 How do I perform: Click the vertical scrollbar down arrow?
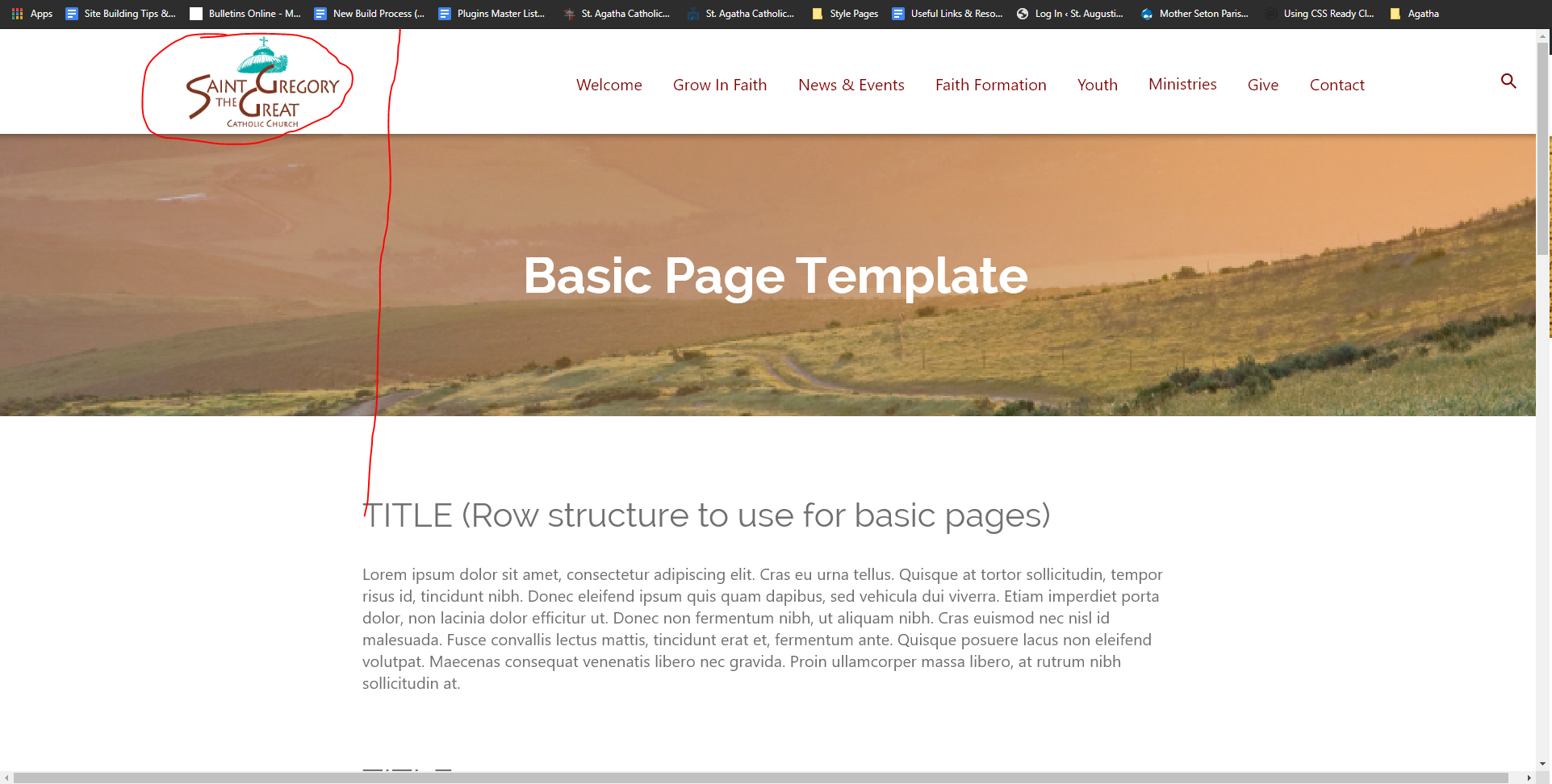tap(1543, 763)
